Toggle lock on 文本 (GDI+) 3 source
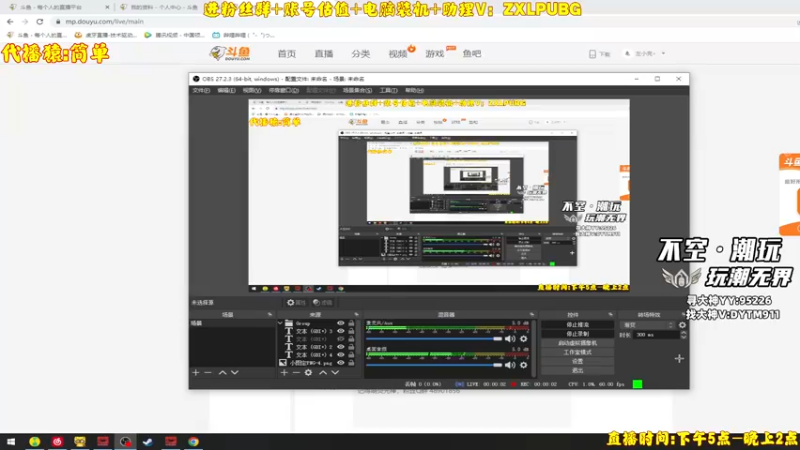The image size is (800, 450). [x=351, y=331]
